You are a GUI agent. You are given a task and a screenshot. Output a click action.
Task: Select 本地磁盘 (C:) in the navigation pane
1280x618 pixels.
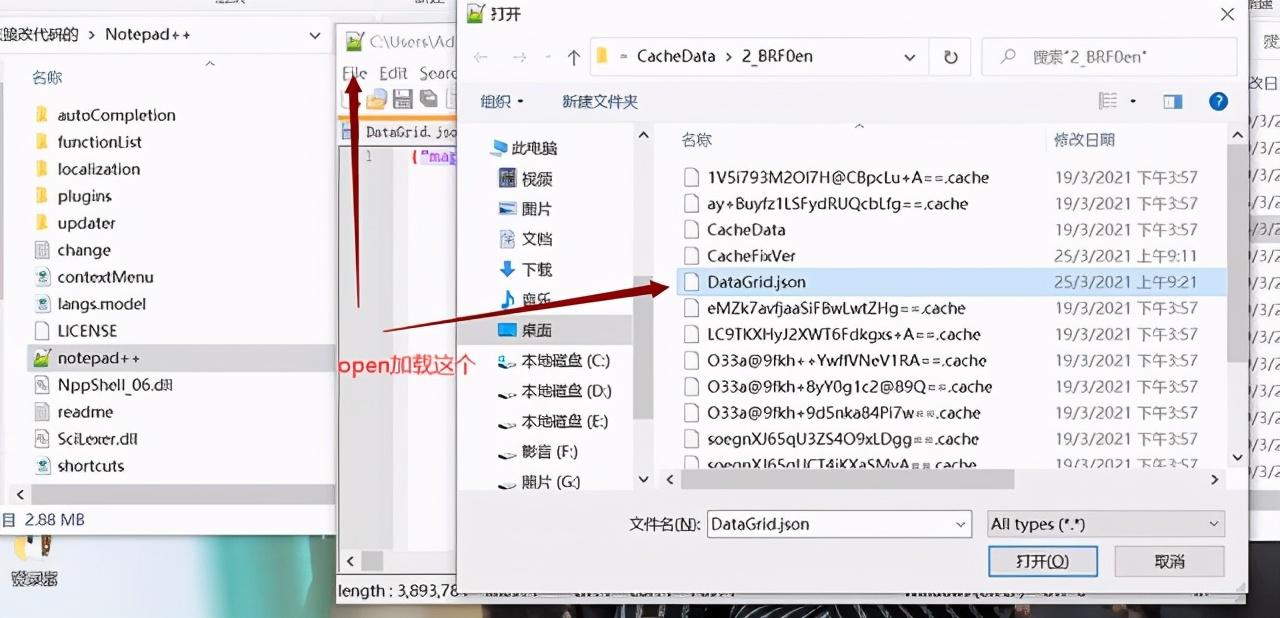coord(554,361)
